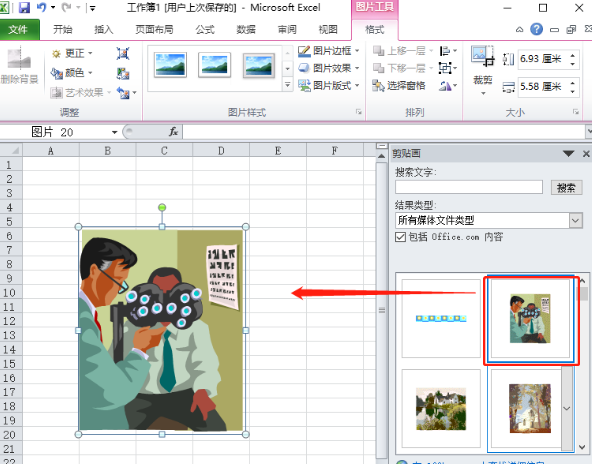This screenshot has width=592, height=464.
Task: Select the lakeside house clip art thumbnail
Action: 441,409
